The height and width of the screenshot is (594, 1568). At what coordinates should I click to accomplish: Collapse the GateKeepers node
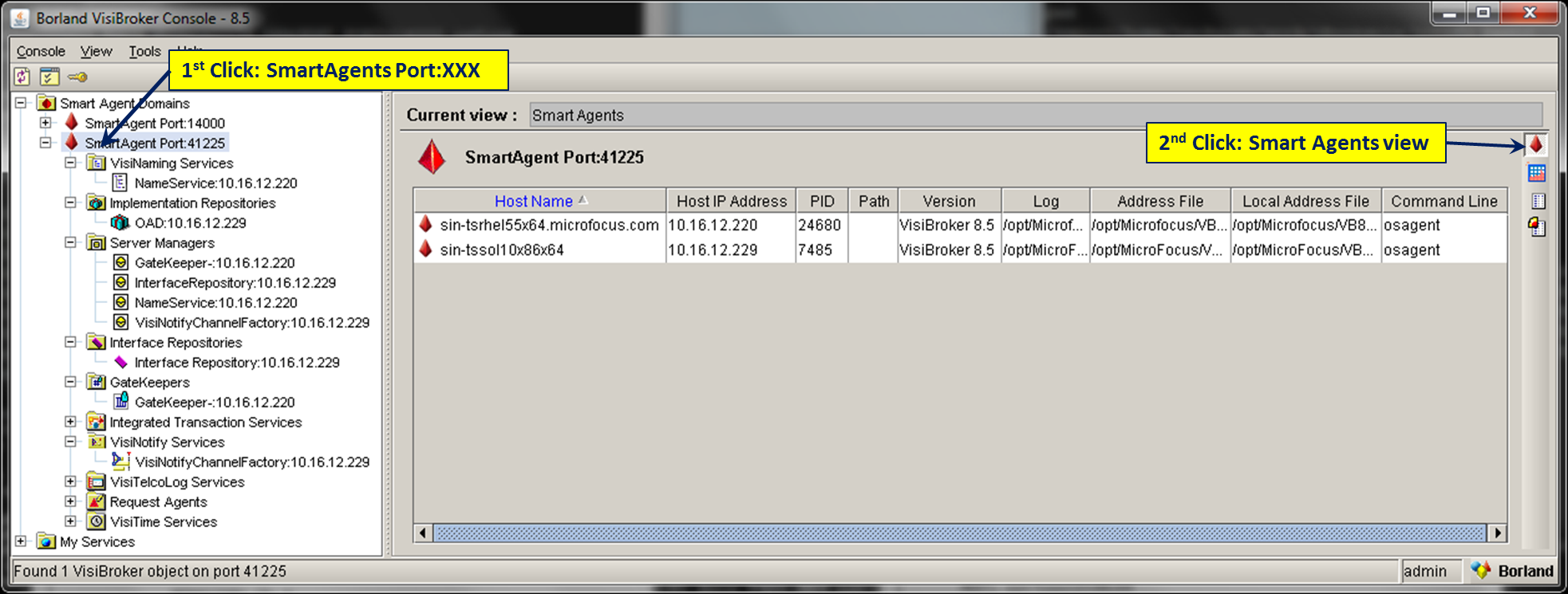coord(70,382)
